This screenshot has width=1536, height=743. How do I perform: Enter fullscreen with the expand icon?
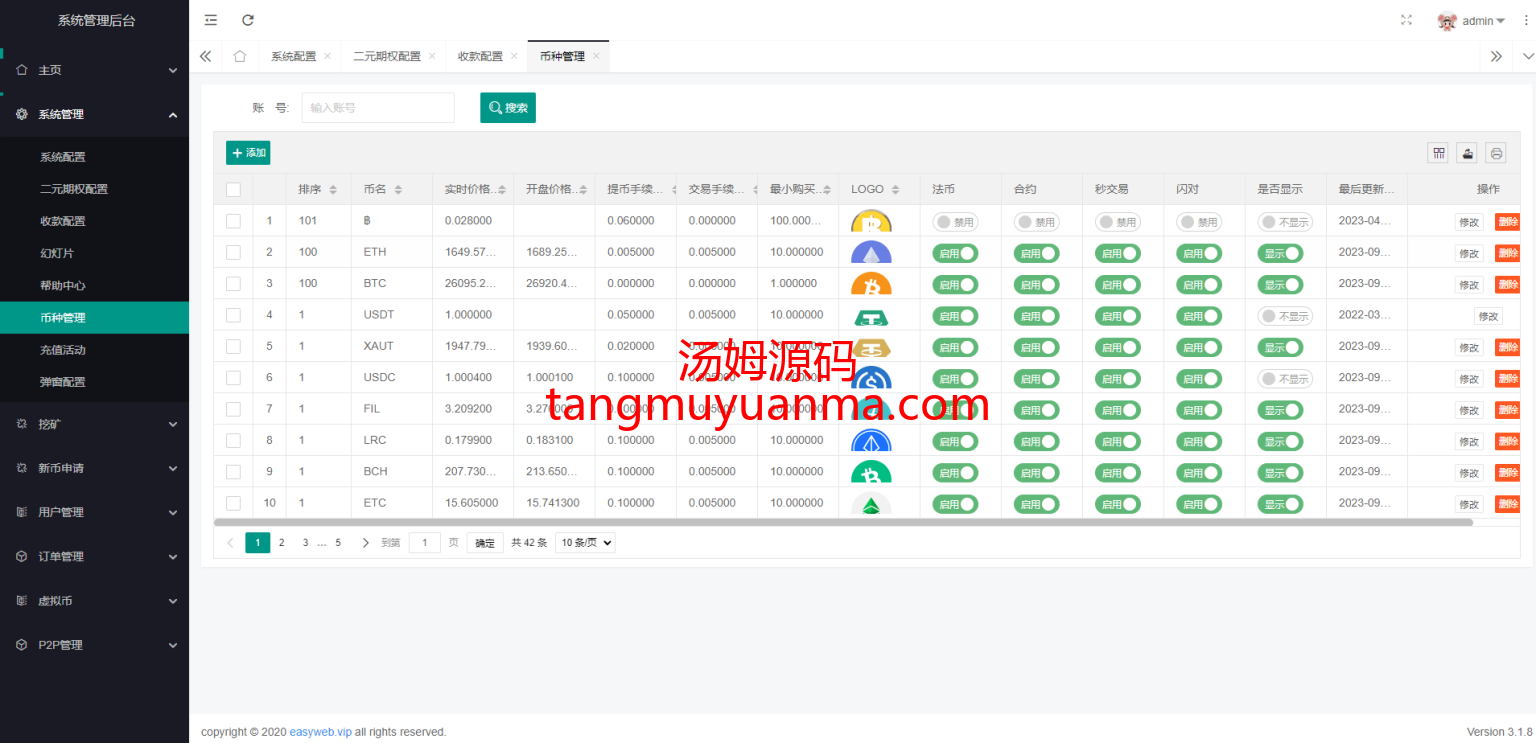click(1407, 20)
